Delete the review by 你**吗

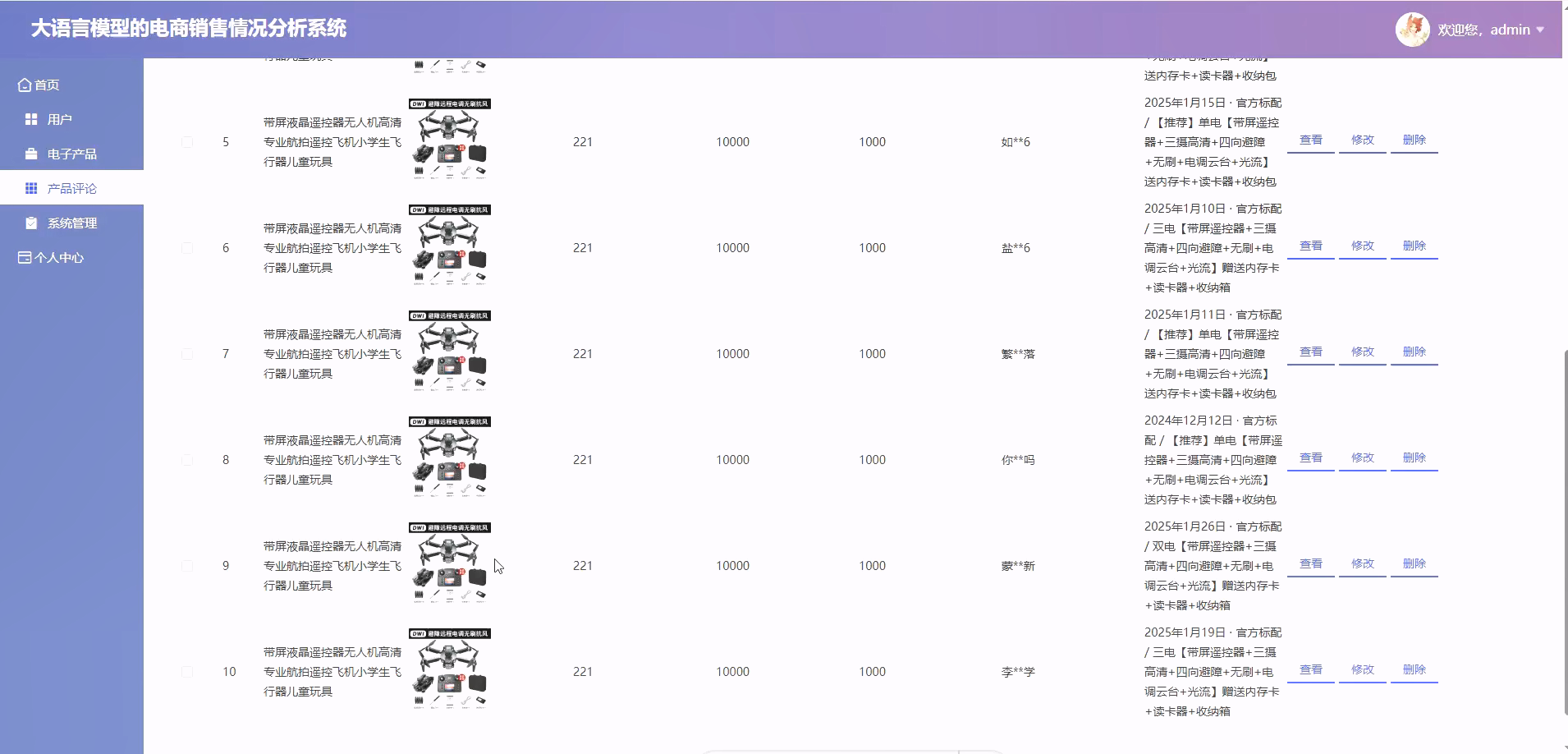[1414, 458]
